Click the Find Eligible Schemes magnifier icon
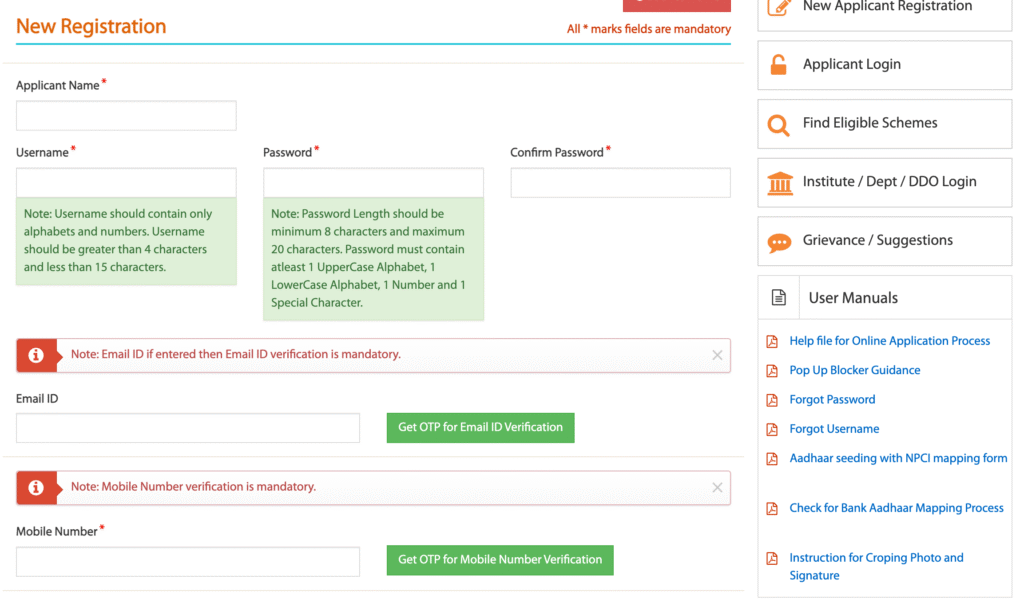The image size is (1024, 599). (x=778, y=124)
